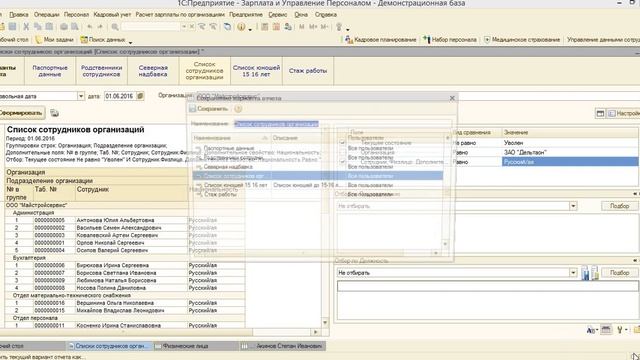
Task: Click the date field 01.06.2016
Action: pos(120,96)
